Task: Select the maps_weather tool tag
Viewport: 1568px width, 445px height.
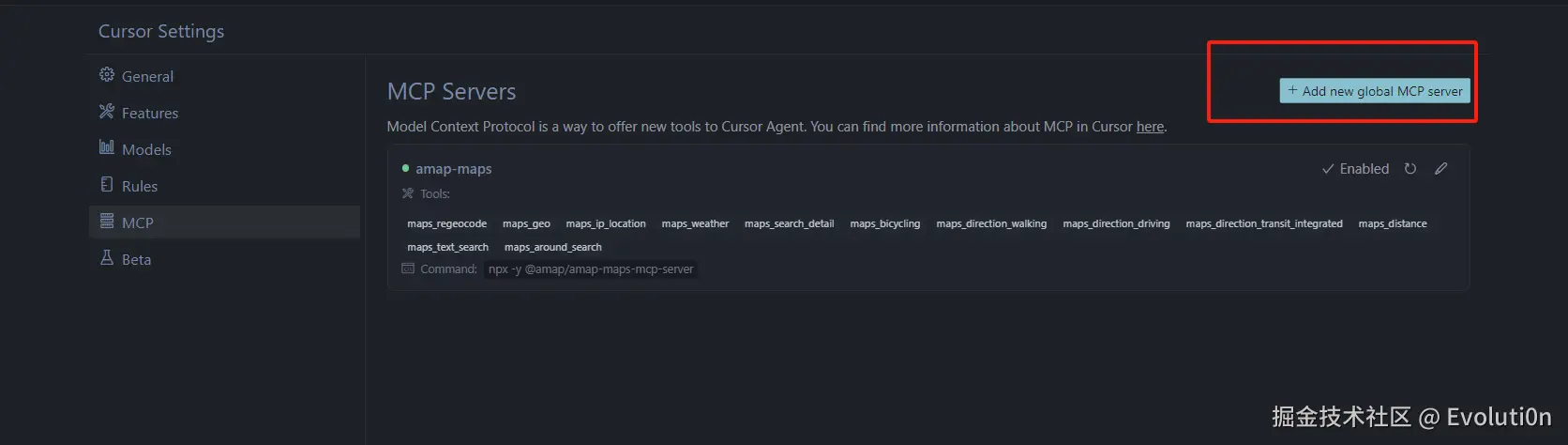Action: 695,223
